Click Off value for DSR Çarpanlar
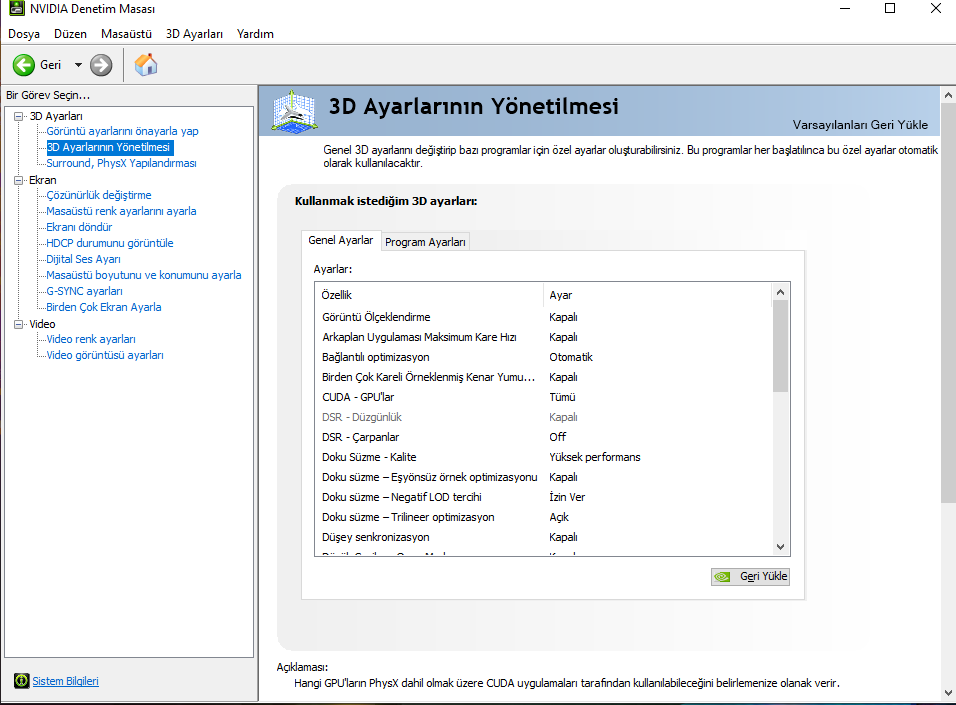The width and height of the screenshot is (956, 705). (x=557, y=437)
